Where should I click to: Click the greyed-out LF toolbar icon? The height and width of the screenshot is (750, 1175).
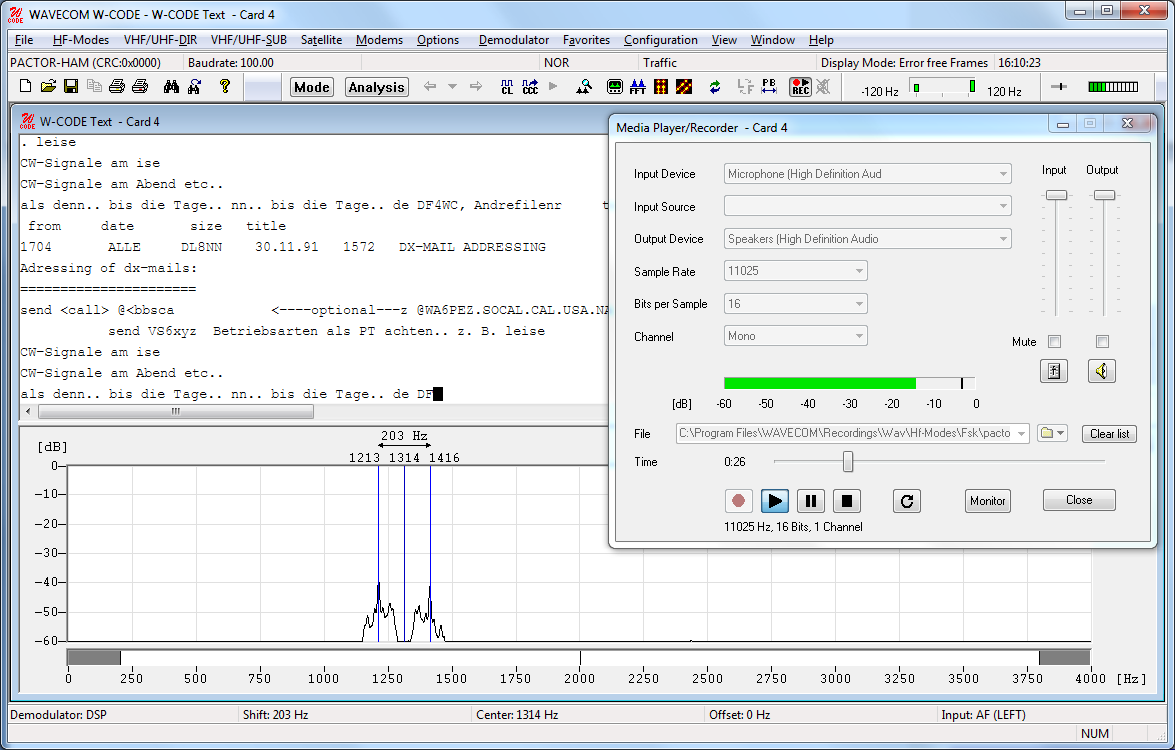[746, 87]
